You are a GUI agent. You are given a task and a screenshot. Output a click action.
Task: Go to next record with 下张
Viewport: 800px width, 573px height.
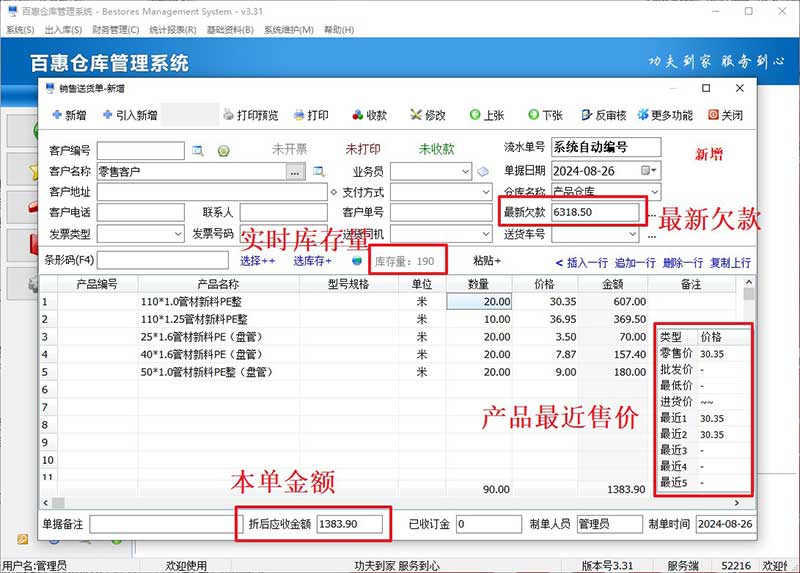(546, 115)
